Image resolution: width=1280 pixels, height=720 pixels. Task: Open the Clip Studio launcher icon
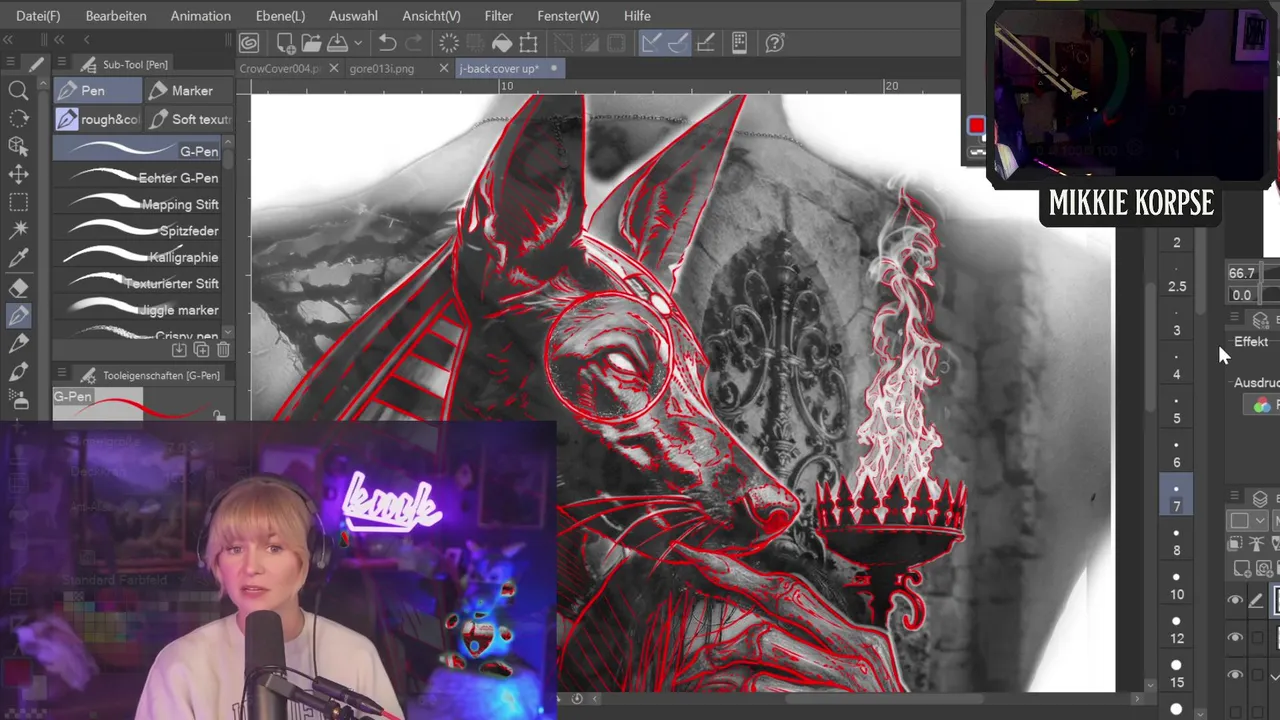point(249,43)
